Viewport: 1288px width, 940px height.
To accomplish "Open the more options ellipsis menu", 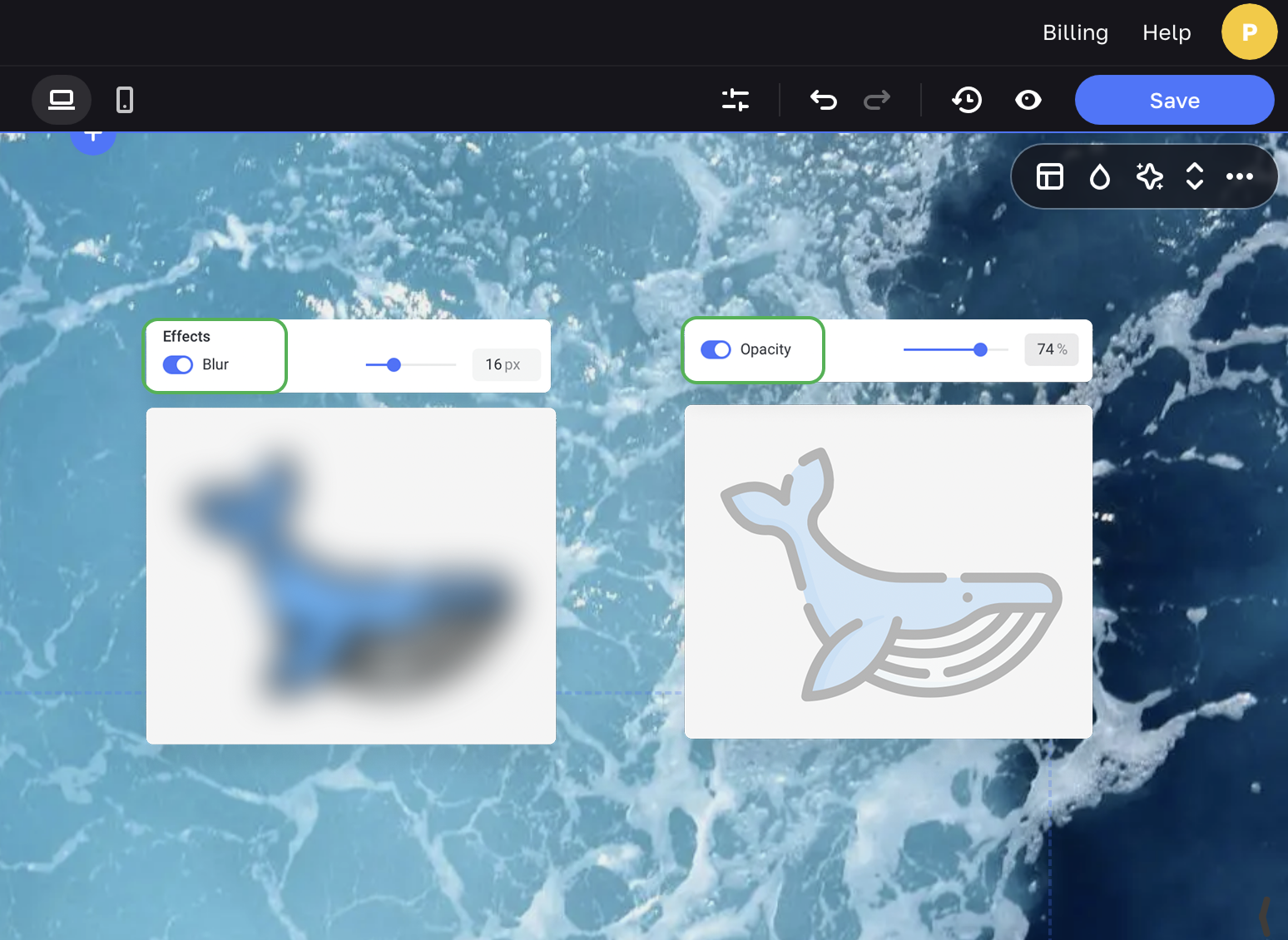I will [x=1240, y=176].
